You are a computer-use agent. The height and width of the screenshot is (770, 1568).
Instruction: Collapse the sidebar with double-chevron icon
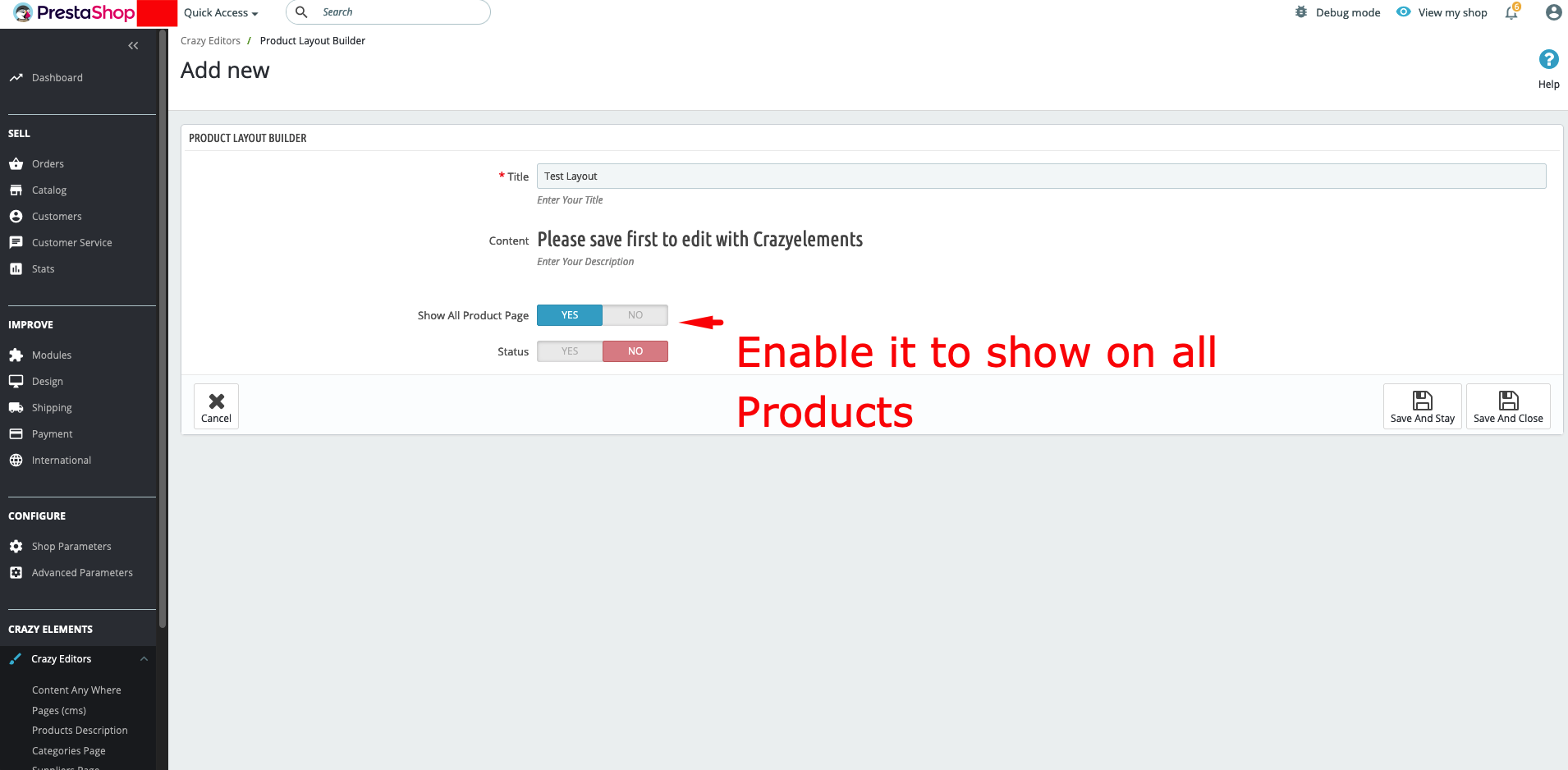click(133, 46)
